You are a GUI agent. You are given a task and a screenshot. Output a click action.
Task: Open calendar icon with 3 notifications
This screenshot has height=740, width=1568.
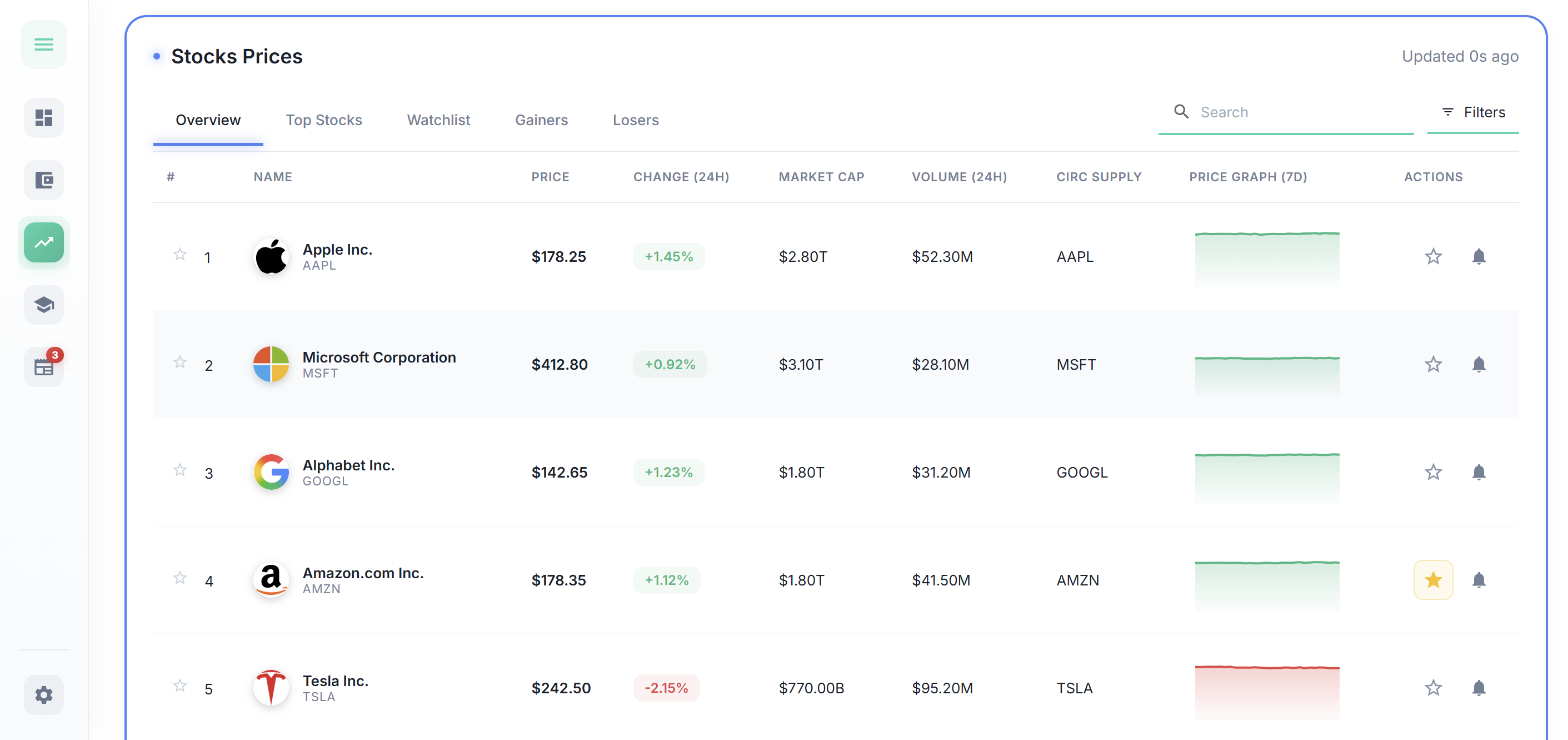pos(44,366)
